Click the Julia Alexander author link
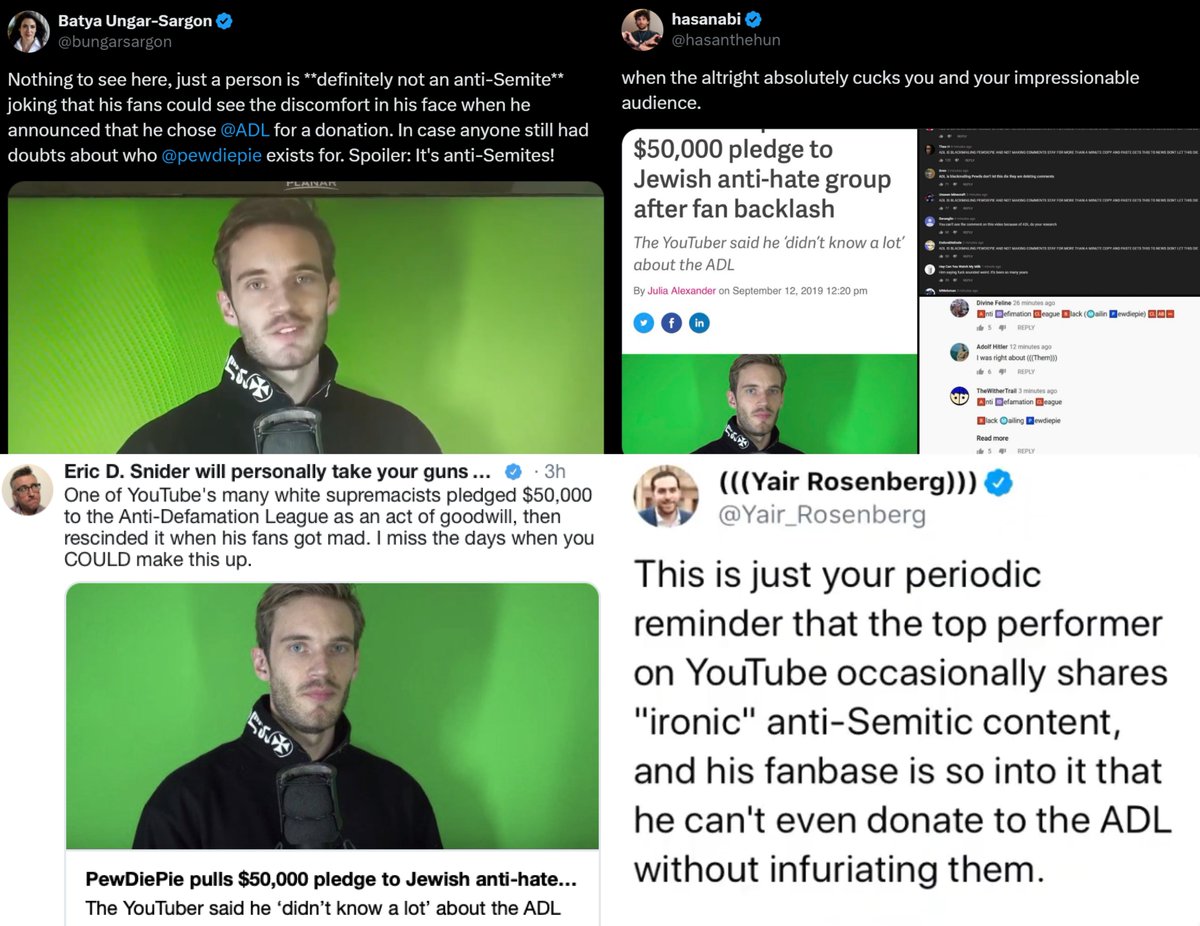 tap(684, 290)
